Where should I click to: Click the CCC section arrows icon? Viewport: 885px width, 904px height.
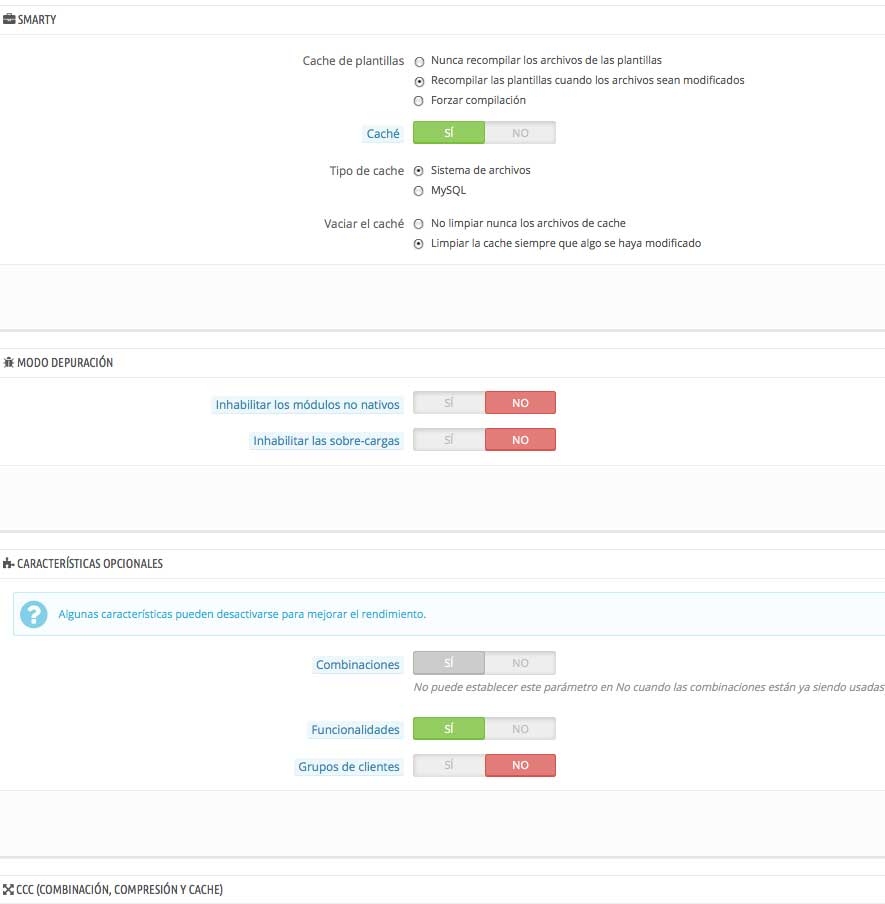pyautogui.click(x=8, y=890)
